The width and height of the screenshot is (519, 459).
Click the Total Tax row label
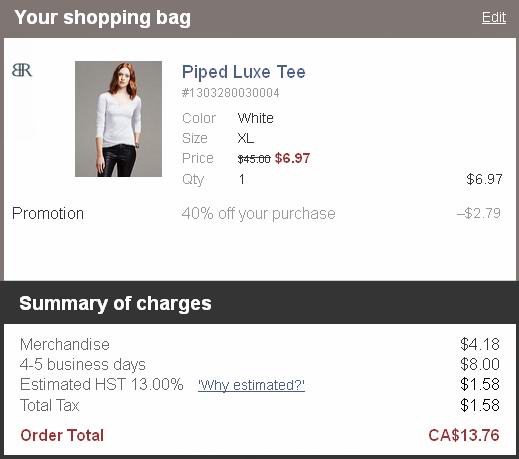pyautogui.click(x=50, y=405)
